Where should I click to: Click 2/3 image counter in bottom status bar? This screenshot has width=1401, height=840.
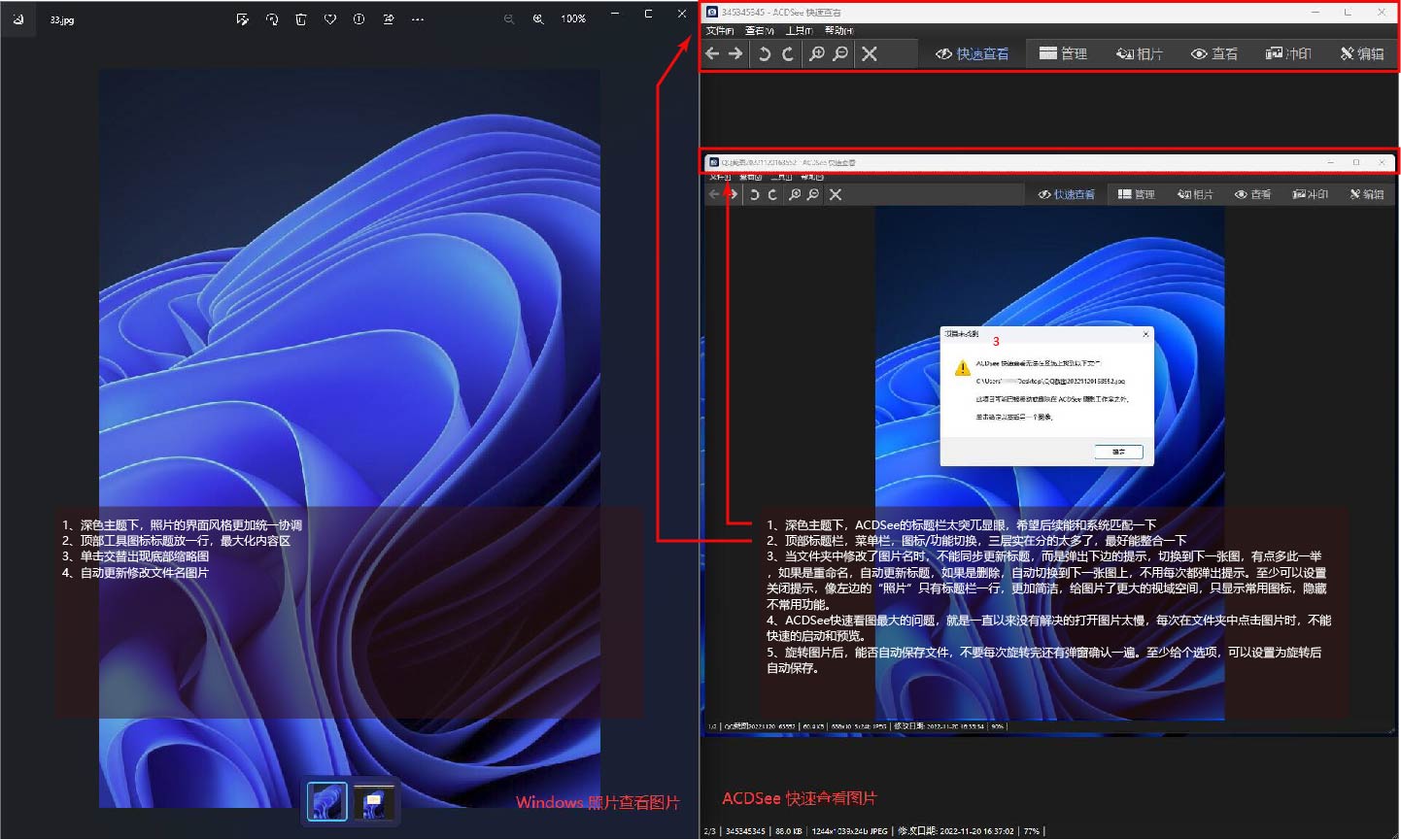click(709, 831)
